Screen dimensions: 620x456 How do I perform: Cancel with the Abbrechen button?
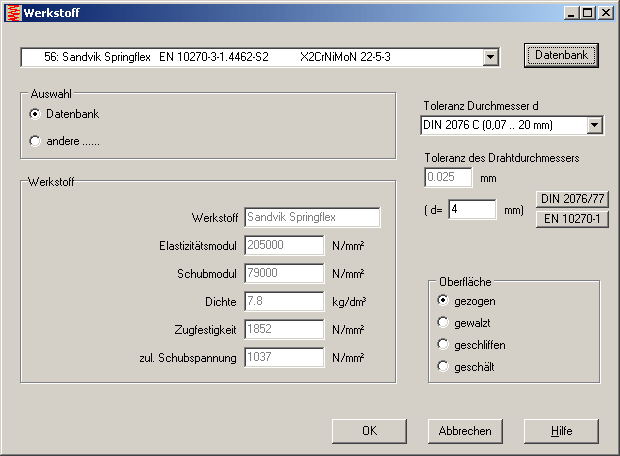[x=465, y=431]
